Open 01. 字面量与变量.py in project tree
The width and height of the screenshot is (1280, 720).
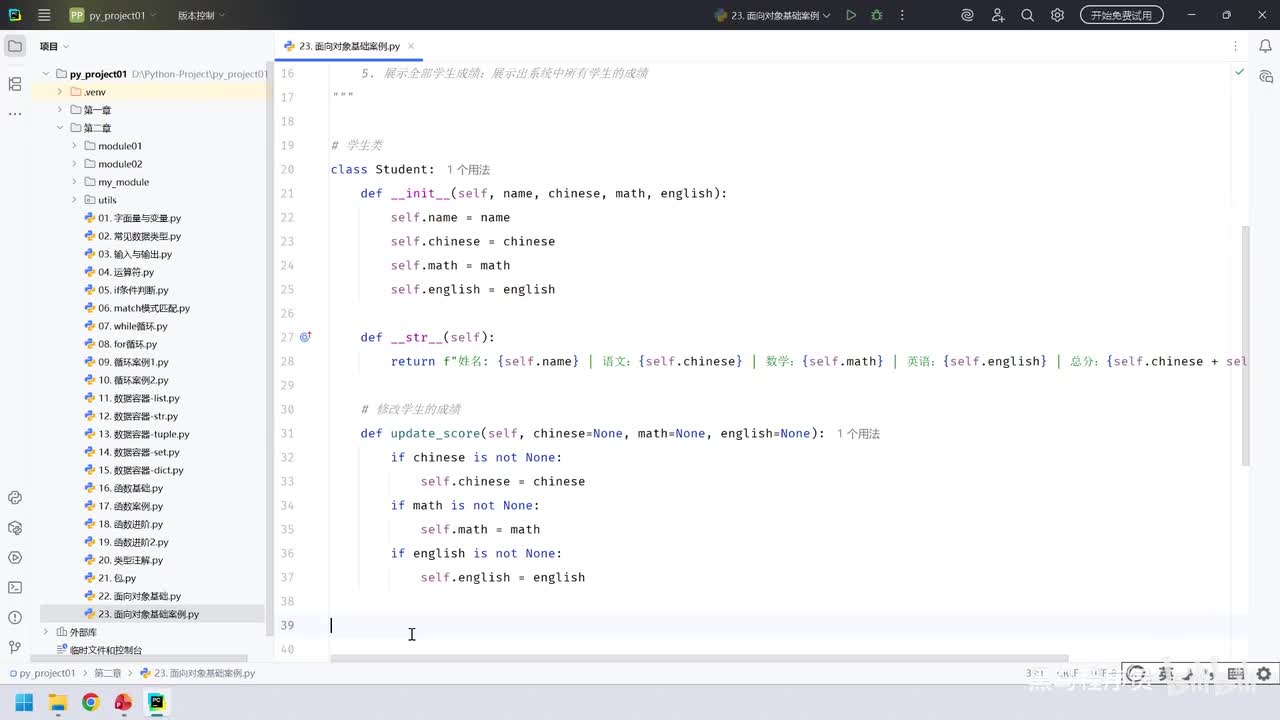click(x=139, y=218)
